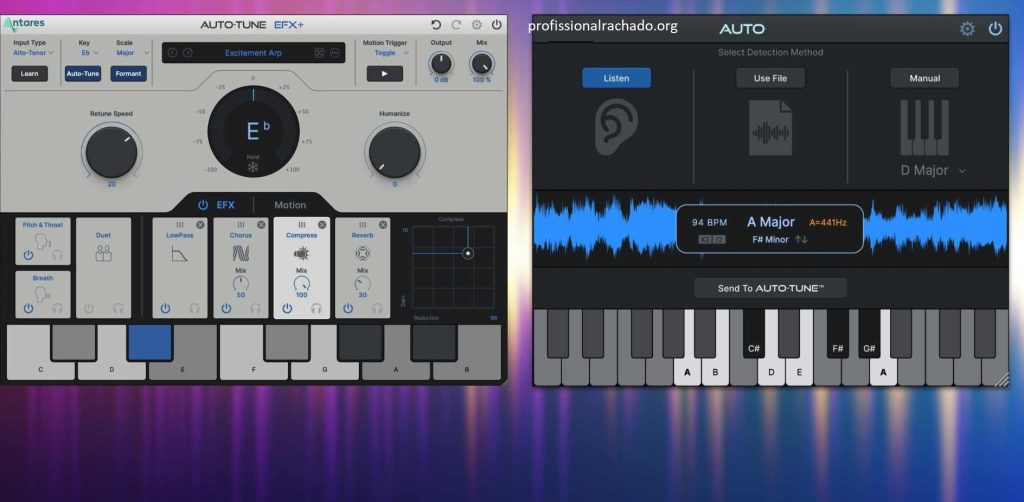Click the Motion Trigger play button
This screenshot has width=1024, height=502.
[x=384, y=74]
